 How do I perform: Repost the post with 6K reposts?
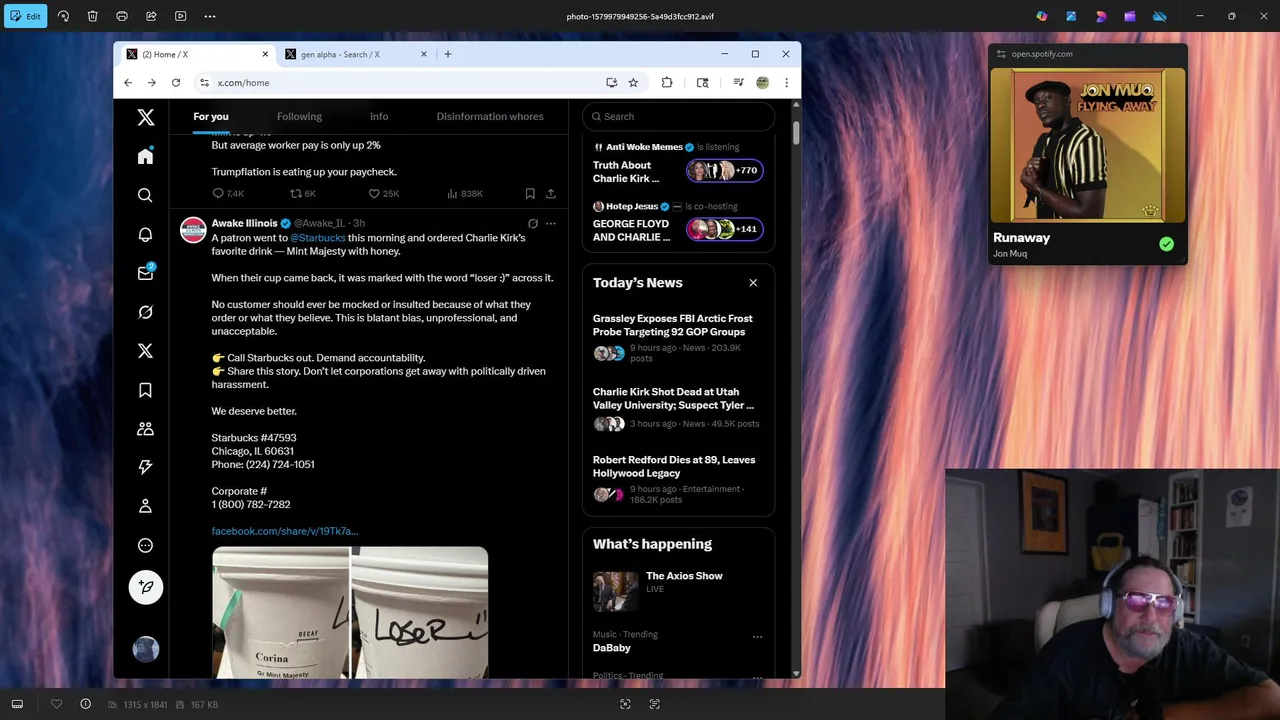point(303,194)
